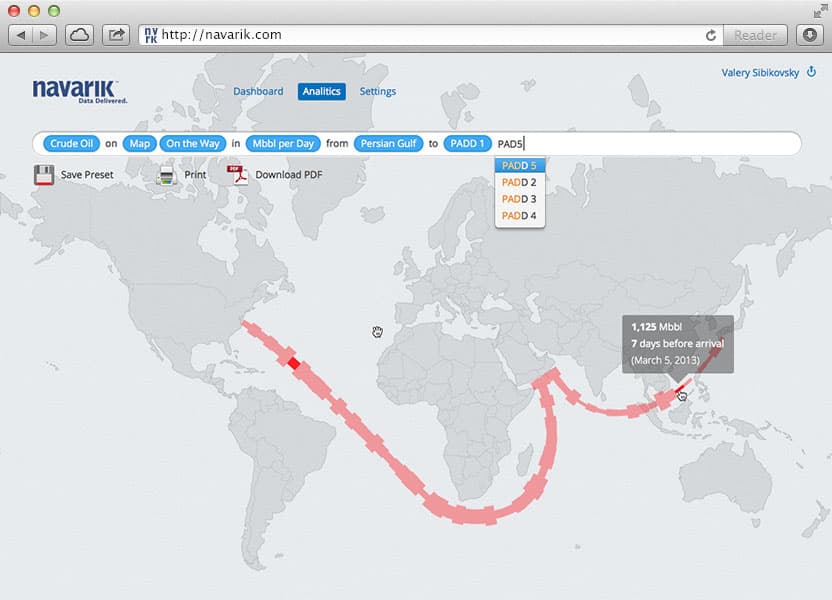This screenshot has height=600, width=832.
Task: Click the Crude Oil filter tag
Action: point(71,144)
